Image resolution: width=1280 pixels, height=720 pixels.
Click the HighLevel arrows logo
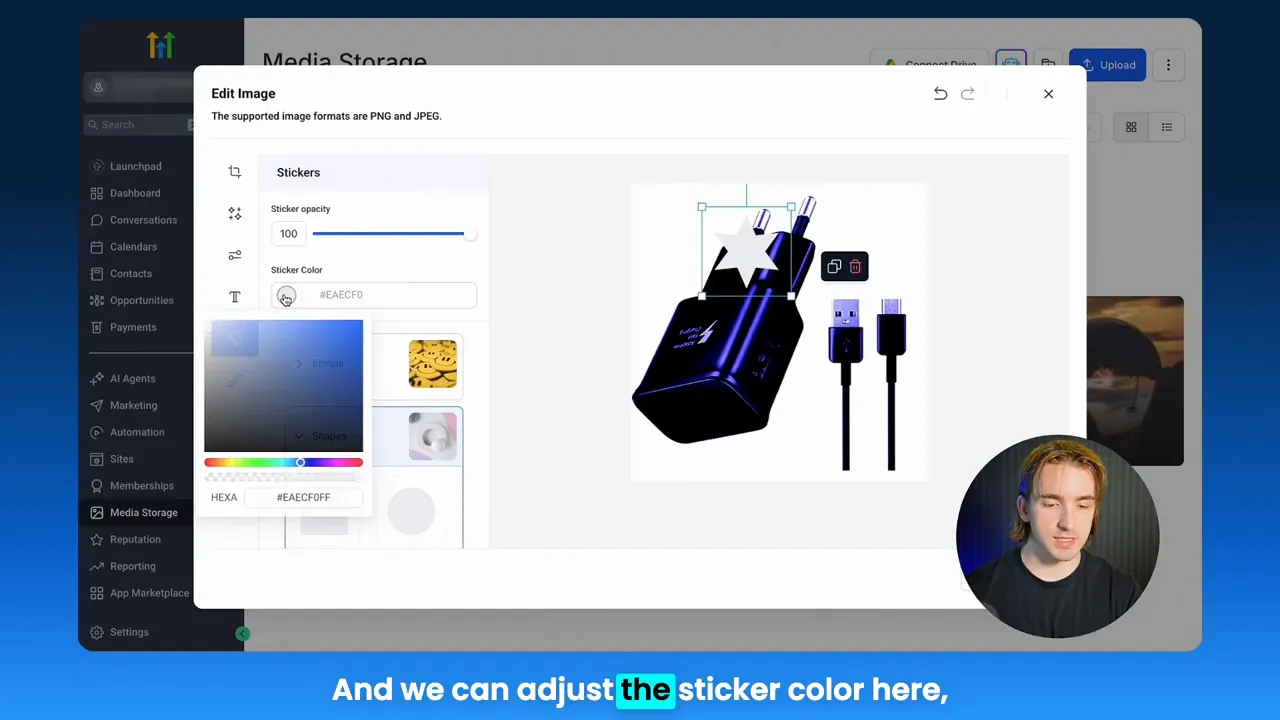(x=161, y=45)
